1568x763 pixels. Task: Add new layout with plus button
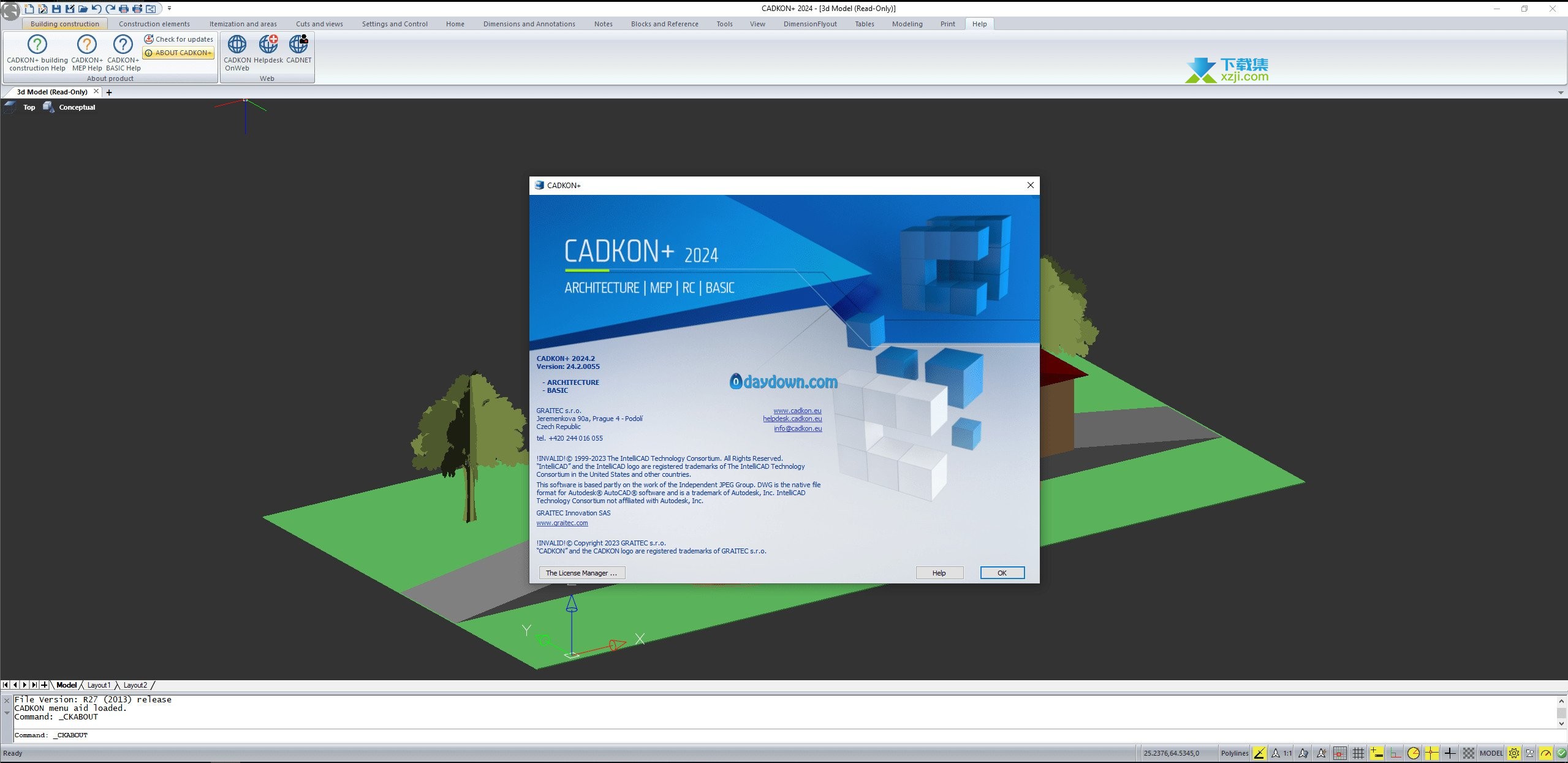pos(44,685)
